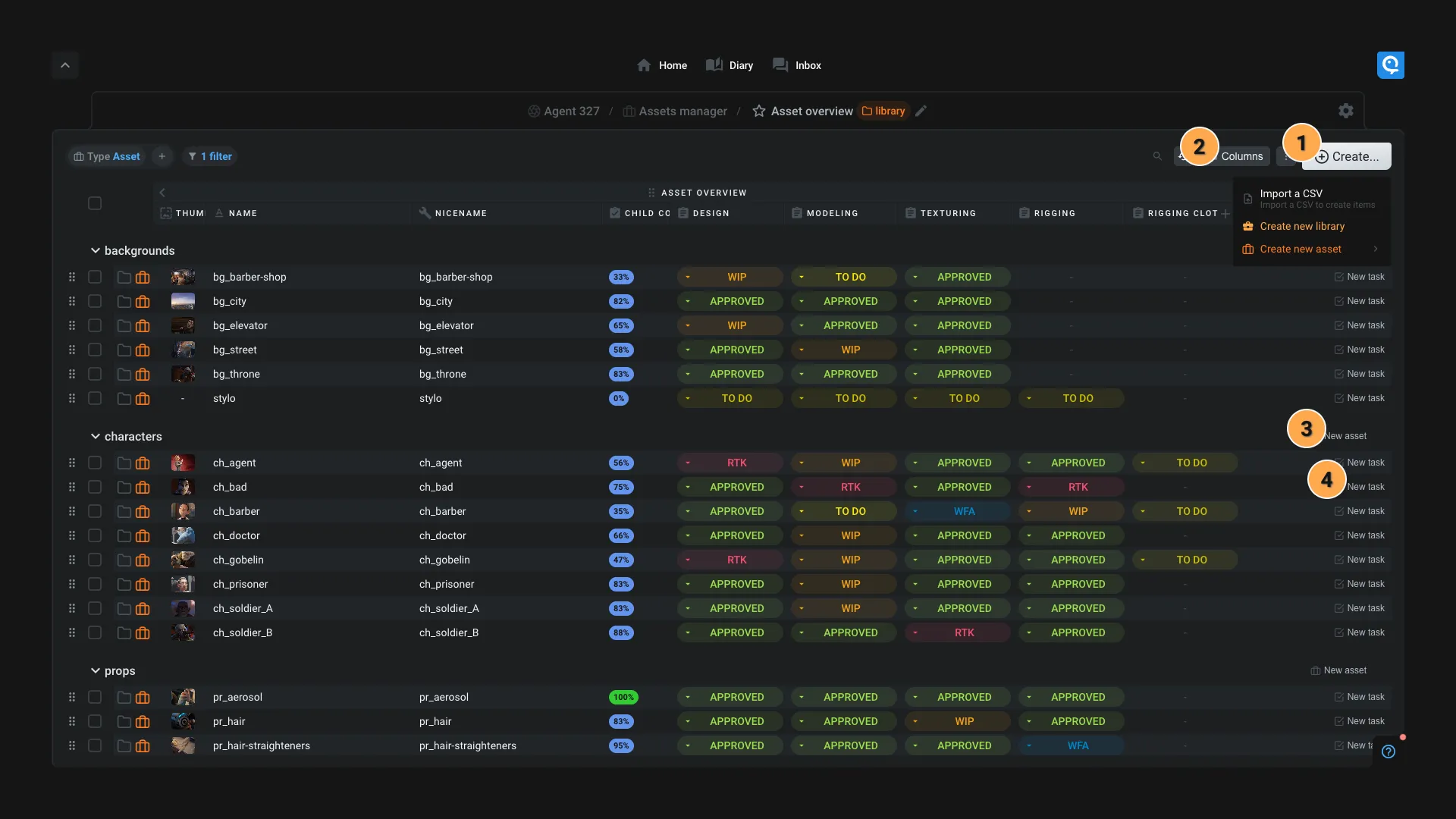Select Create new library menu item
The height and width of the screenshot is (819, 1456).
1301,226
